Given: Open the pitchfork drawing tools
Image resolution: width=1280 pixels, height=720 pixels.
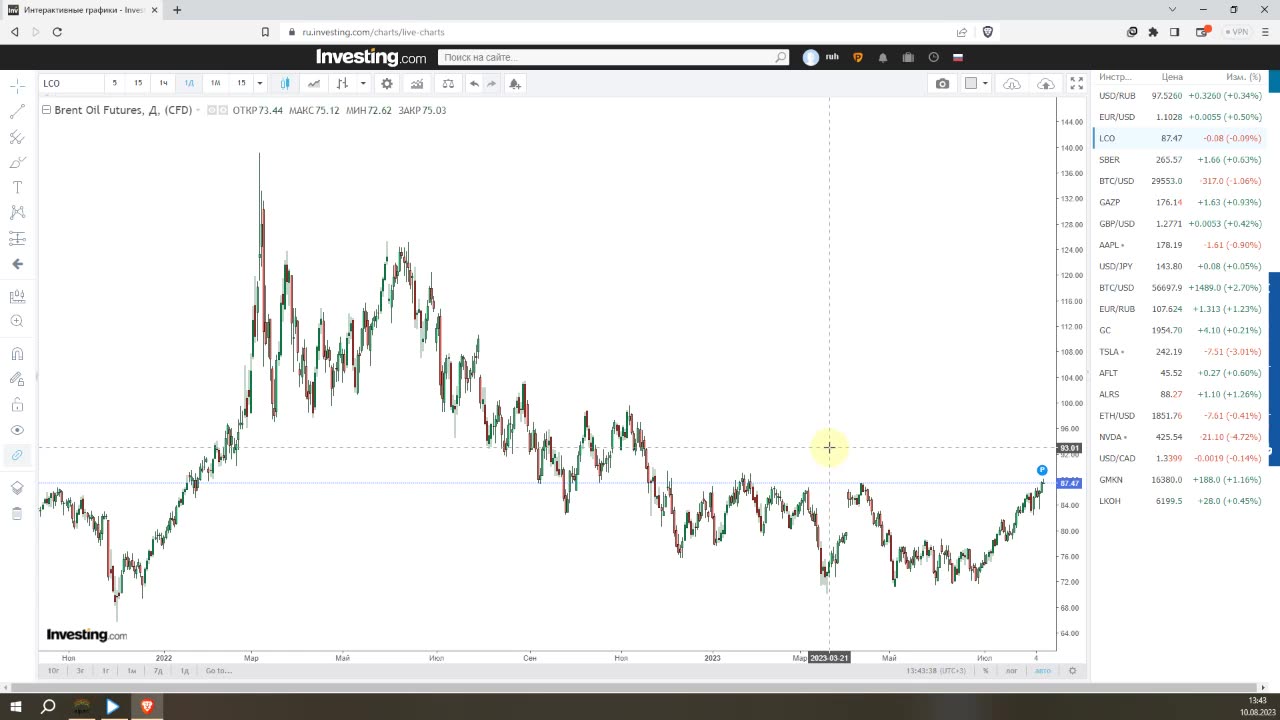Looking at the screenshot, I should (17, 137).
